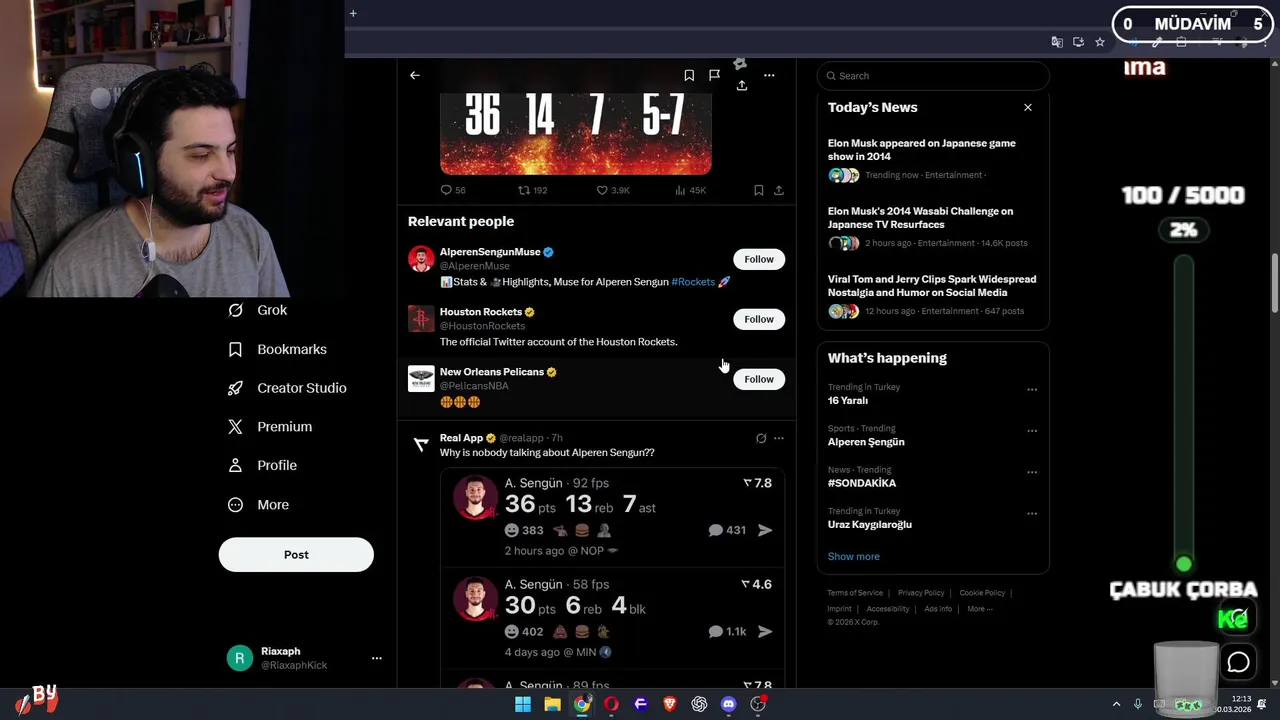The width and height of the screenshot is (1280, 720).
Task: Bookmark page with browser star icon
Action: pos(1100,42)
